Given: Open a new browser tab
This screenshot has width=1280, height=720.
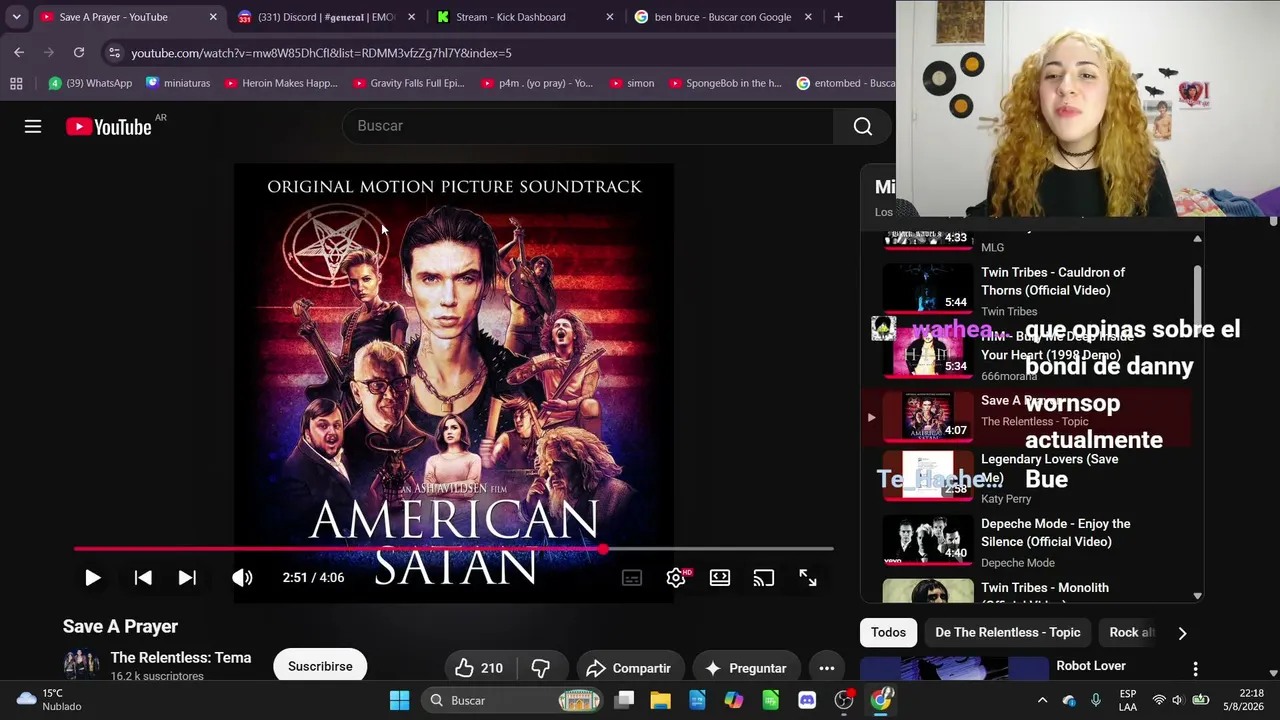Looking at the screenshot, I should (x=838, y=17).
